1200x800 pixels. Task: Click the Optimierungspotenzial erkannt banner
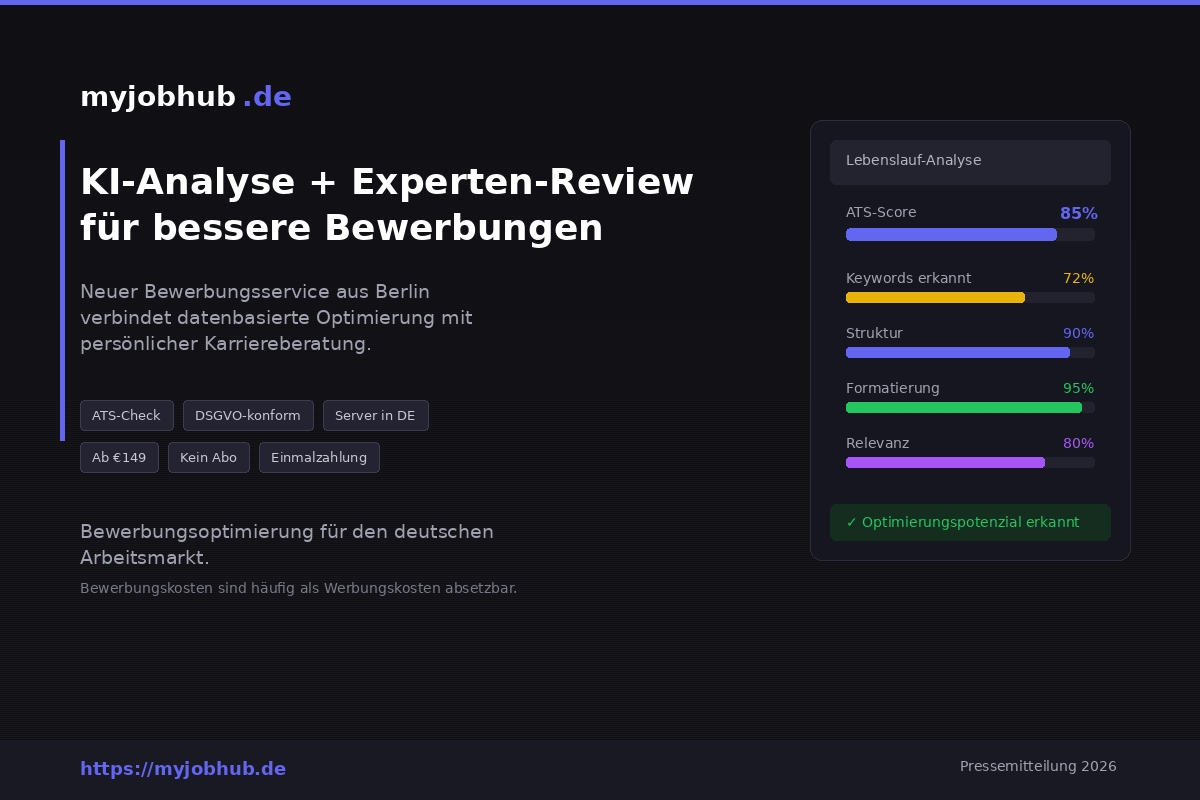tap(970, 522)
